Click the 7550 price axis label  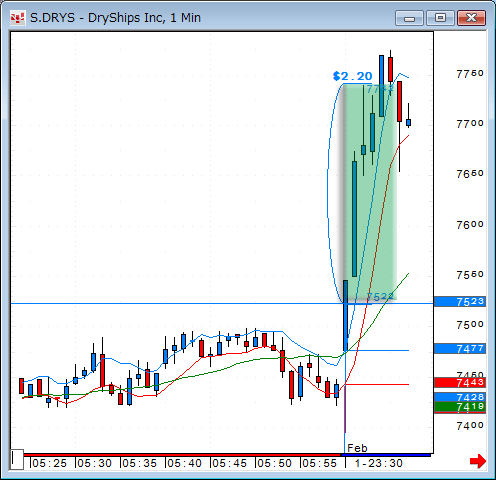[x=470, y=275]
